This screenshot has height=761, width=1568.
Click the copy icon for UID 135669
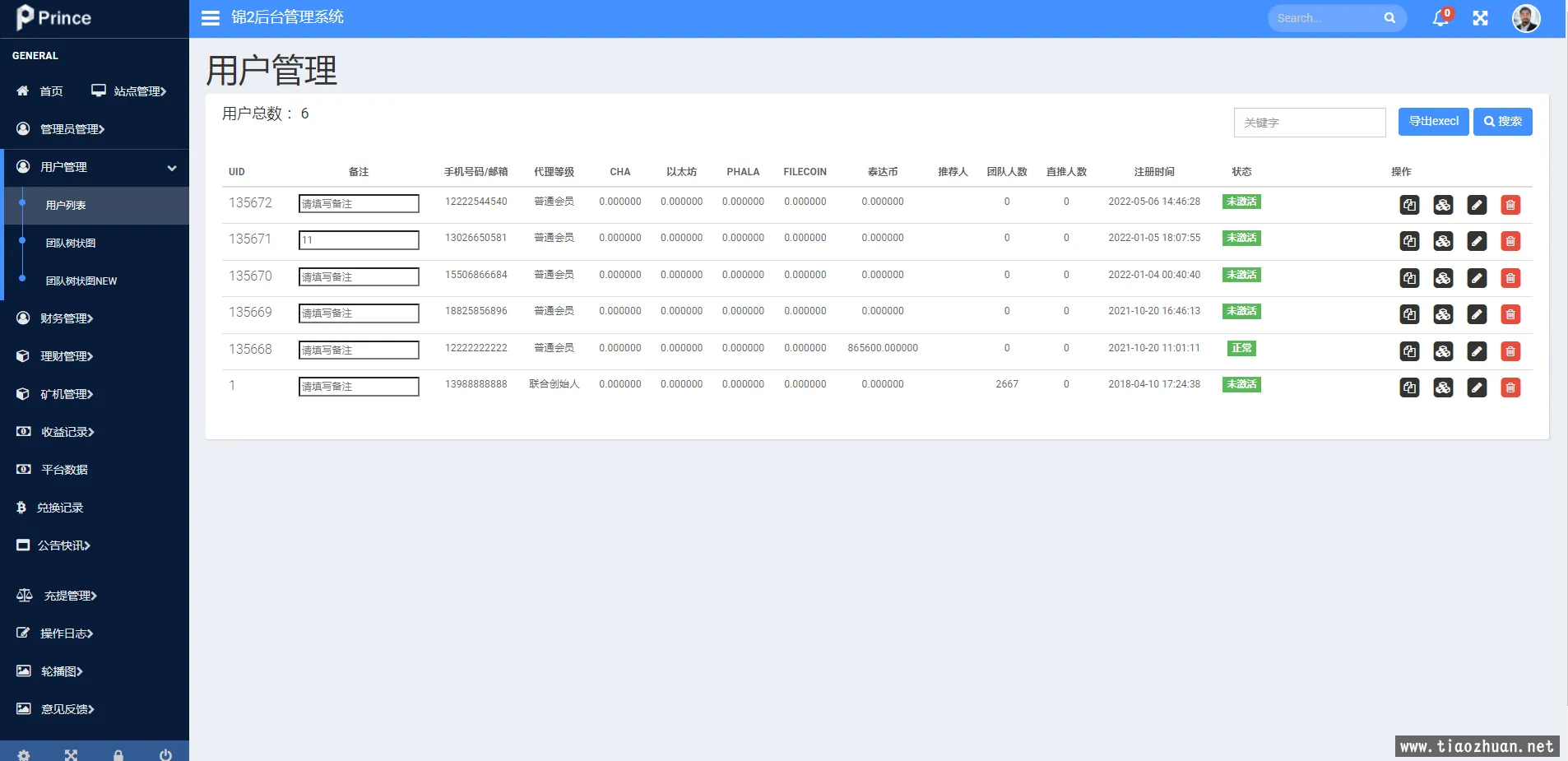tap(1409, 314)
